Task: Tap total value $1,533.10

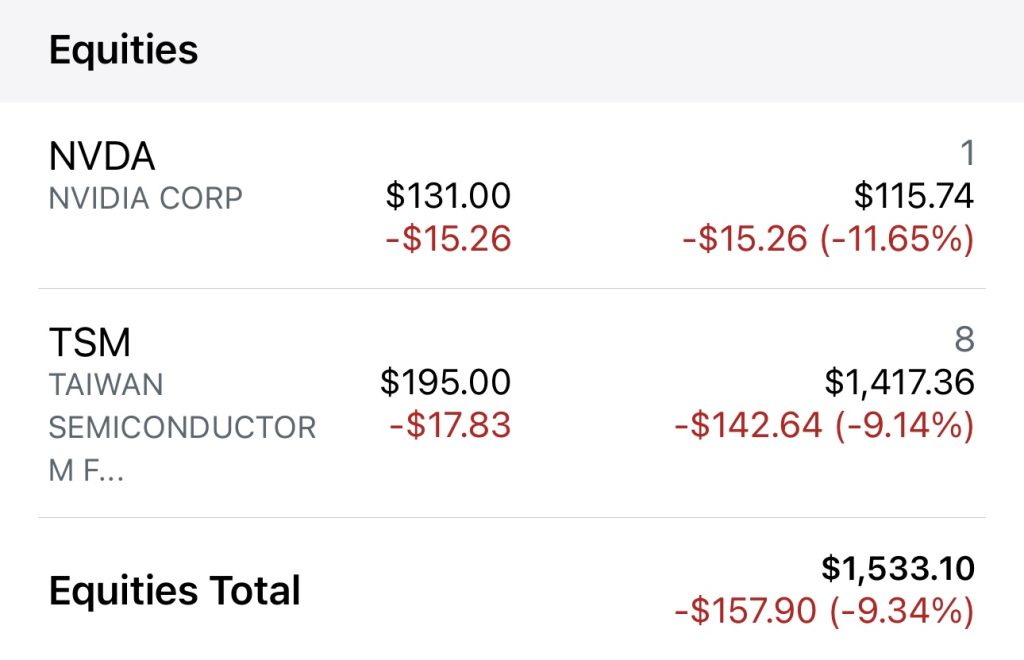Action: [897, 569]
